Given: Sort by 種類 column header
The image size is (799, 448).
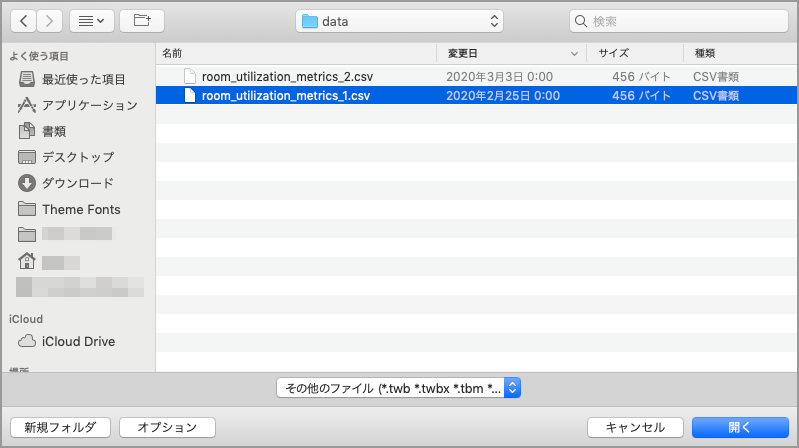Looking at the screenshot, I should point(705,53).
